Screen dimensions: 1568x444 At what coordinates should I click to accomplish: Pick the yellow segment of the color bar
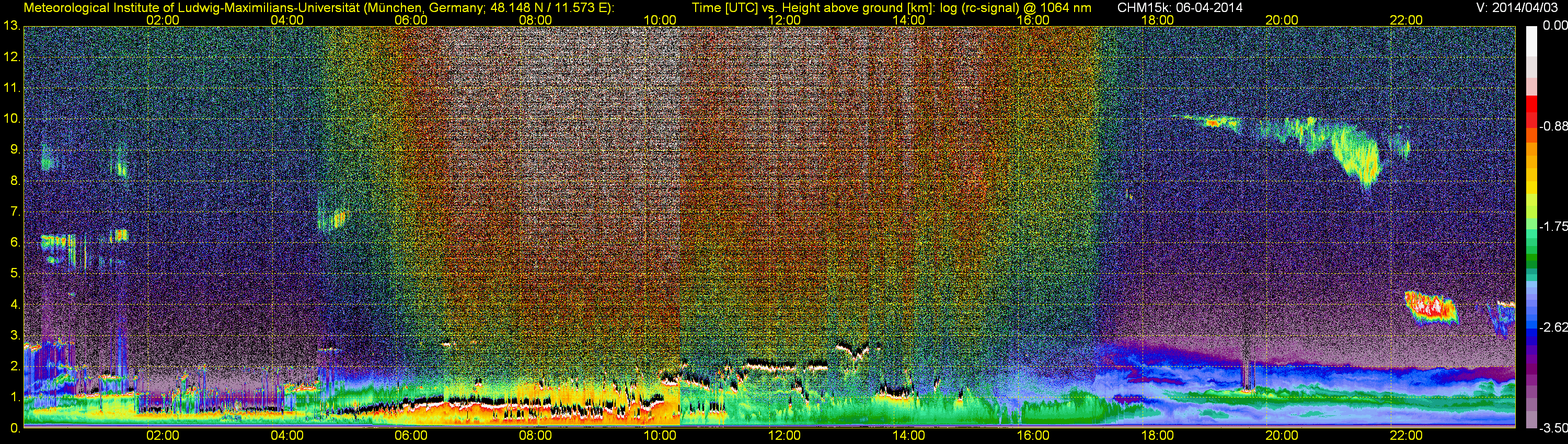click(x=1531, y=189)
